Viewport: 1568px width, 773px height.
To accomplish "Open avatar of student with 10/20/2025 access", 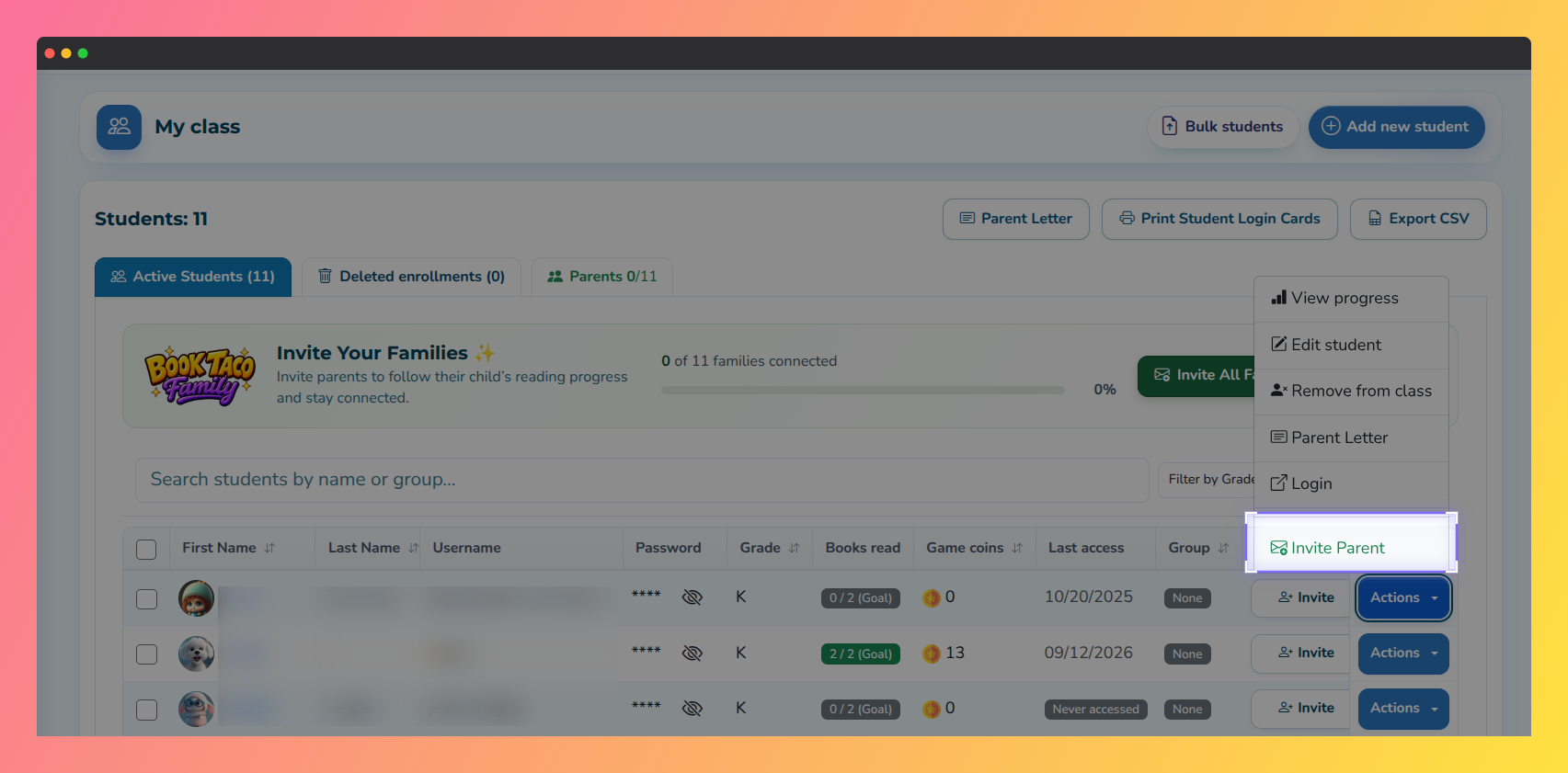I will pyautogui.click(x=196, y=598).
